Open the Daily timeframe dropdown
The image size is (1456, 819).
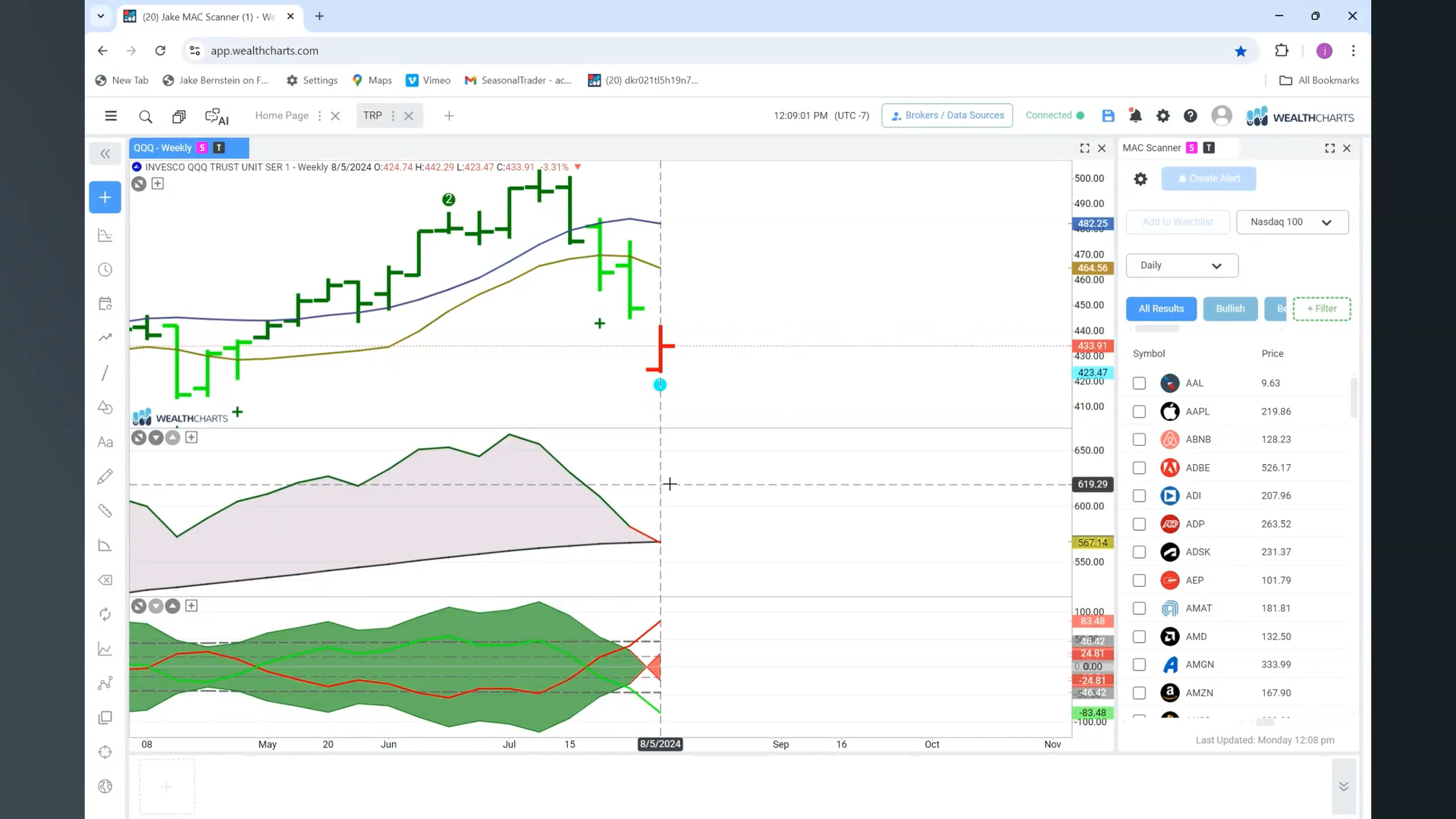1181,265
